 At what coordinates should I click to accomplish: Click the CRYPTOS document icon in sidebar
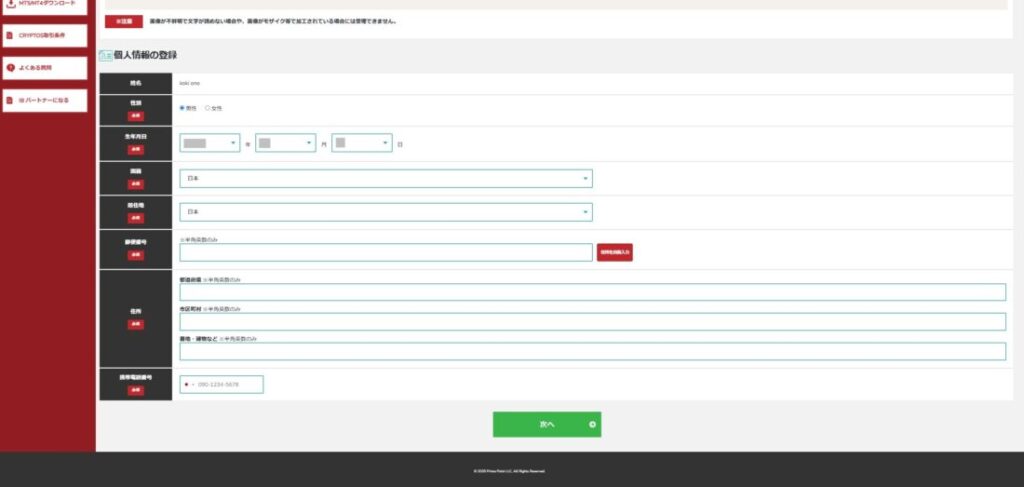[10, 35]
